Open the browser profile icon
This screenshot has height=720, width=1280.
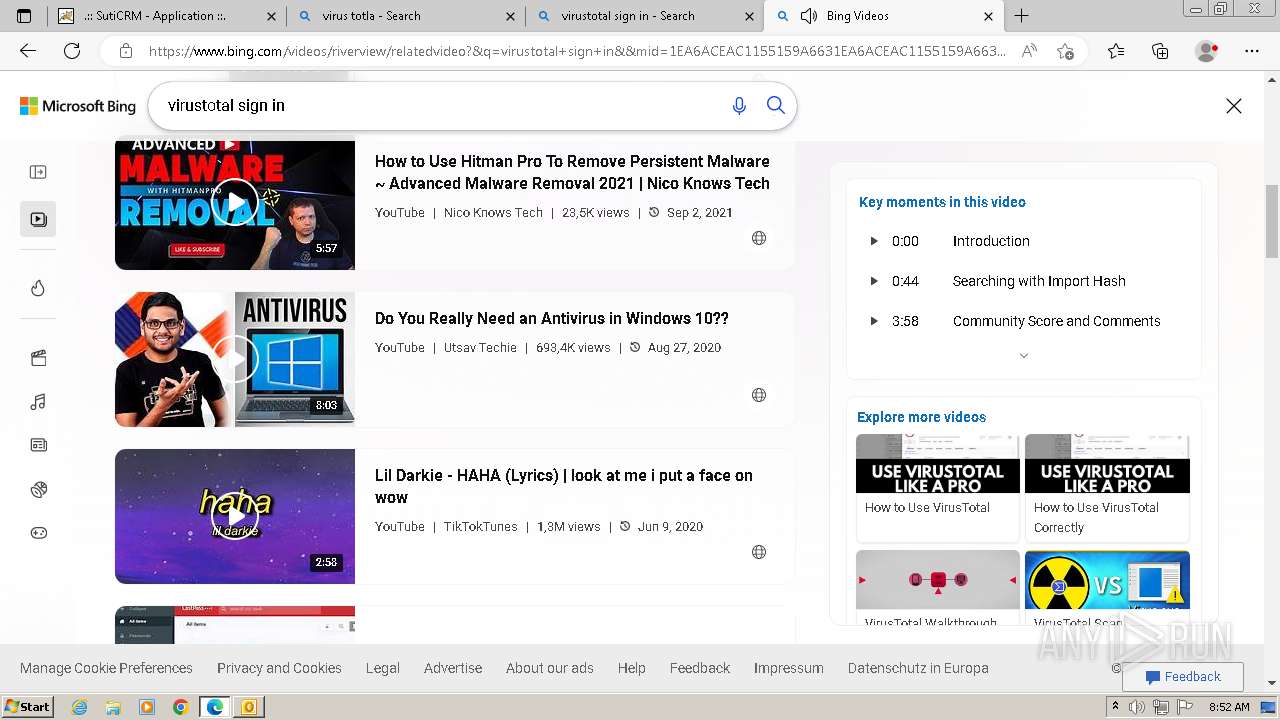(1207, 51)
